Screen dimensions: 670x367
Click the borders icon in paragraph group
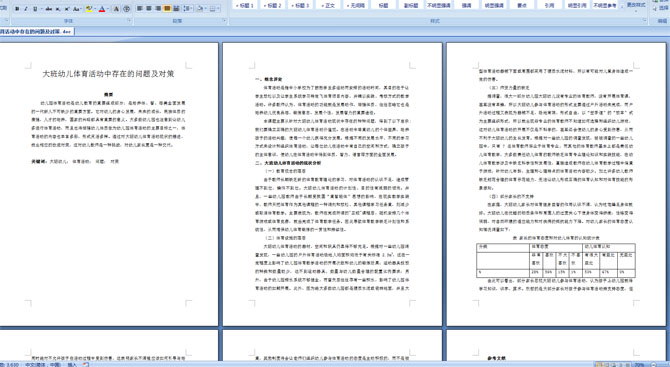pos(212,9)
